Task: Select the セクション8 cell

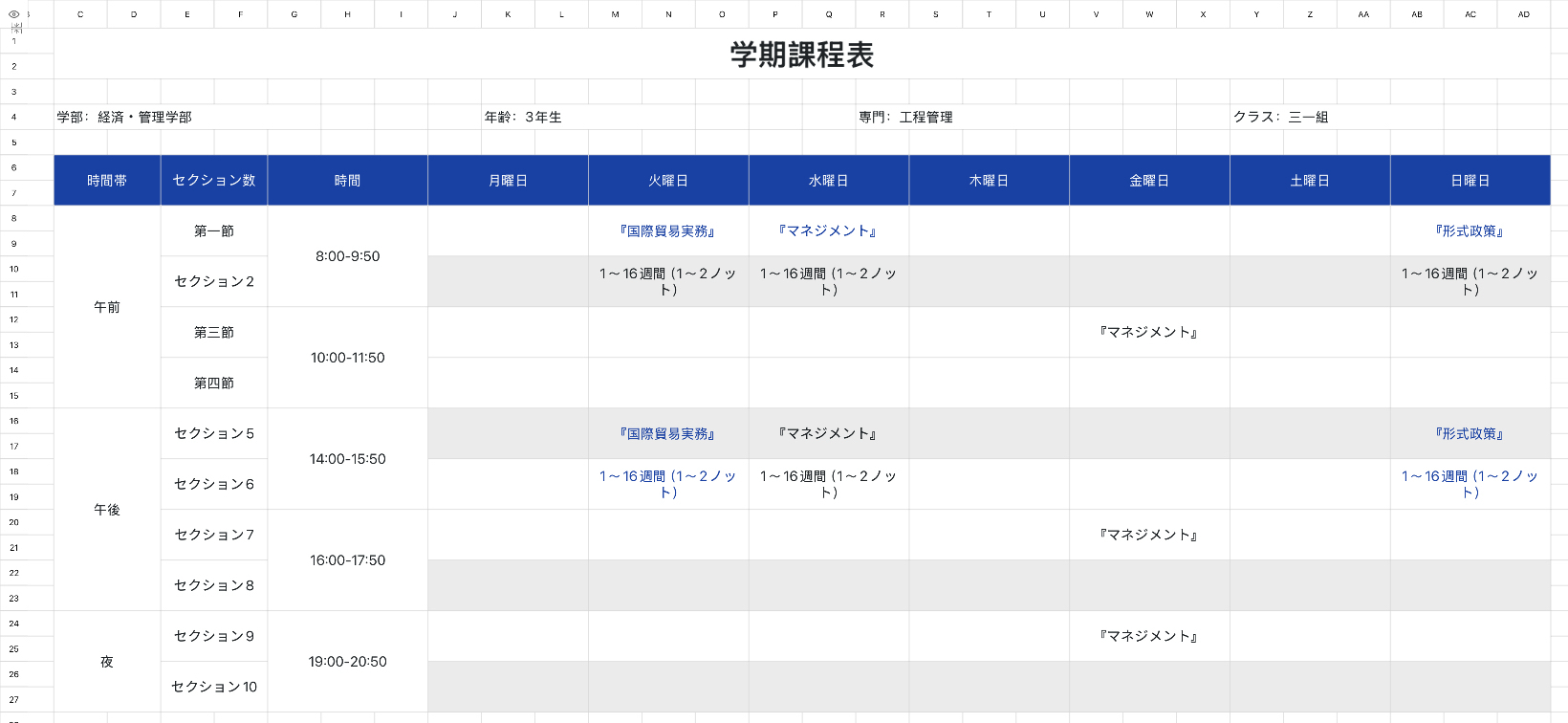Action: point(214,585)
